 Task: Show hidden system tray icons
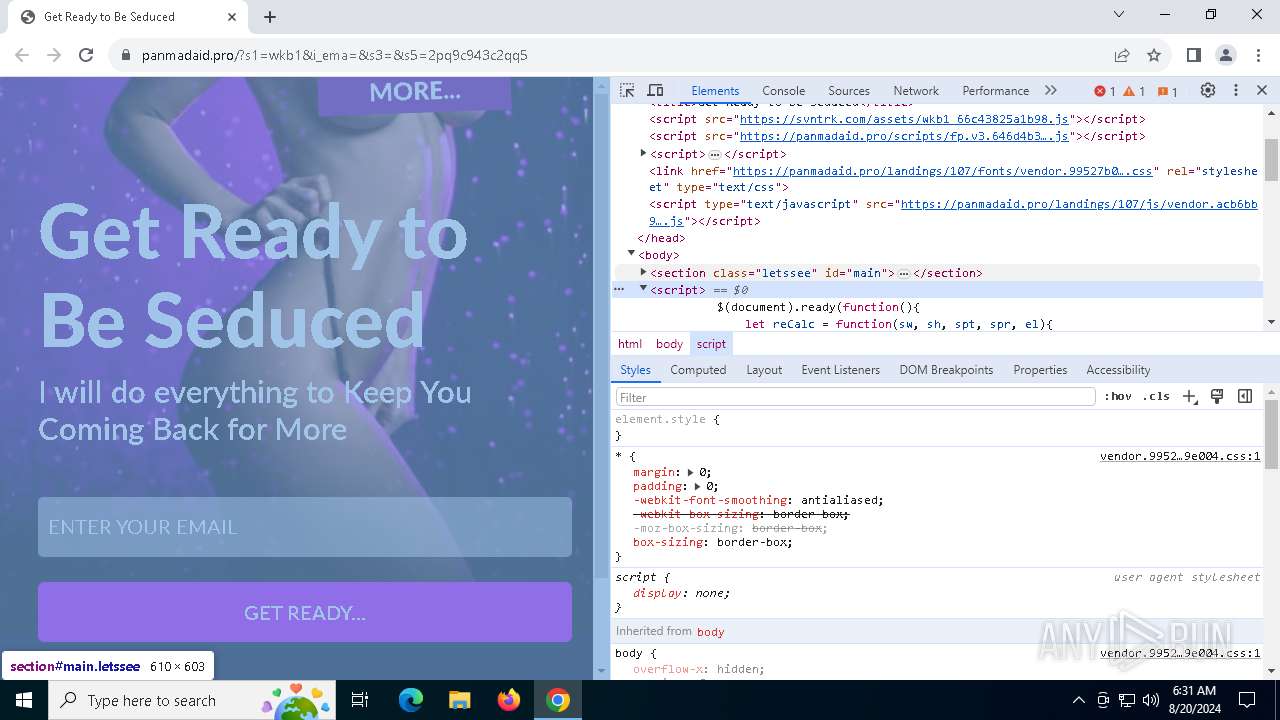1078,700
